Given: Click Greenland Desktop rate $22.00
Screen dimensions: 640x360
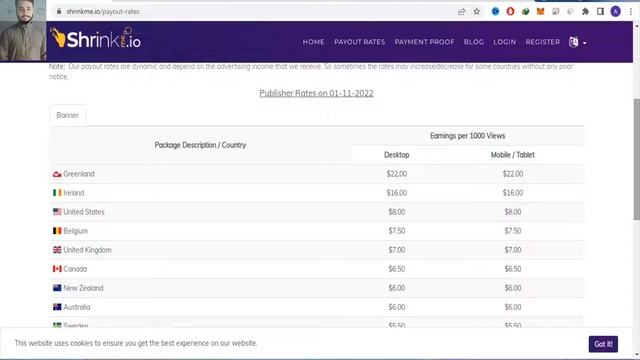Looking at the screenshot, I should coord(397,174).
